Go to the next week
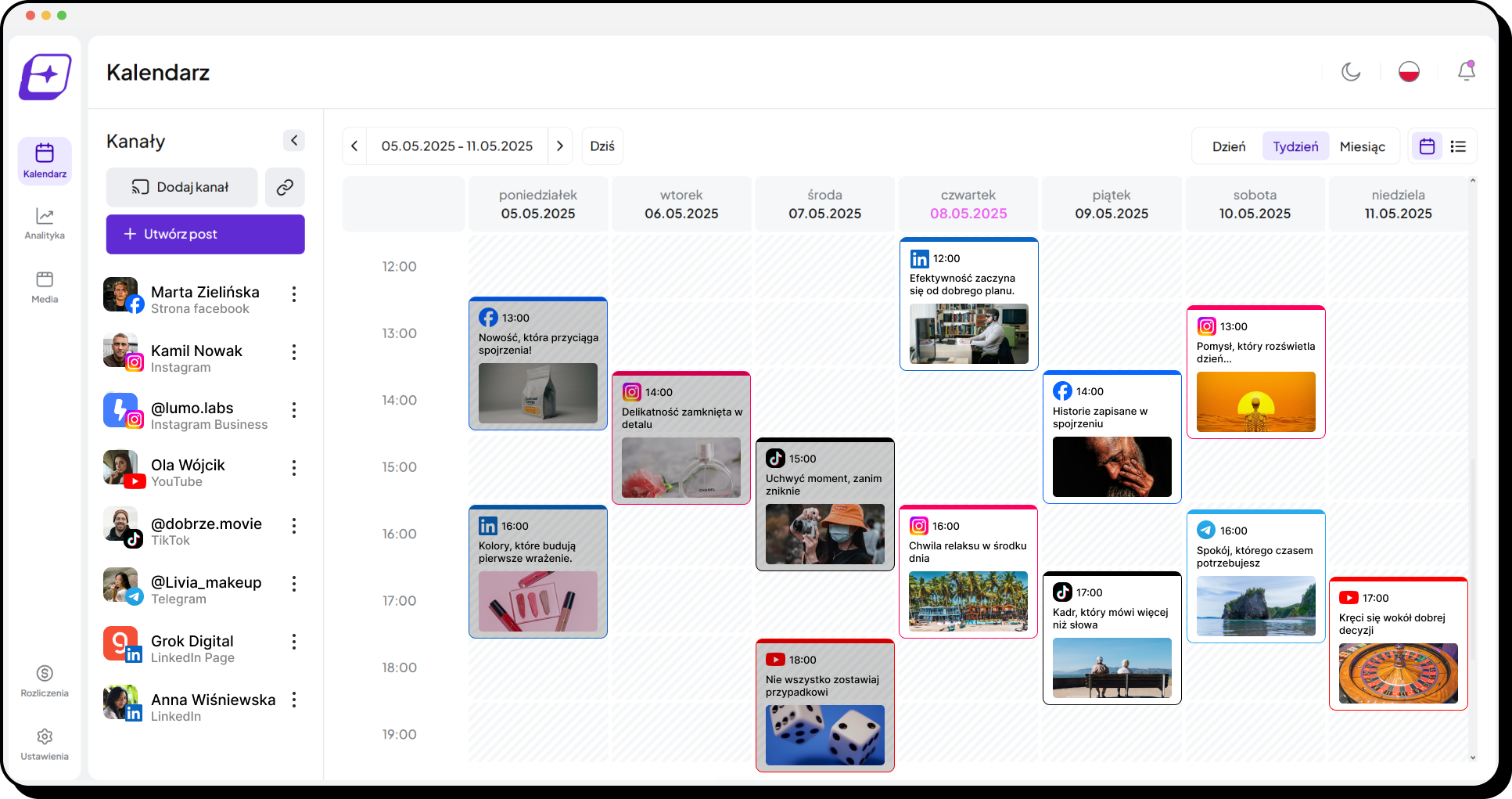This screenshot has height=799, width=1512. [560, 146]
